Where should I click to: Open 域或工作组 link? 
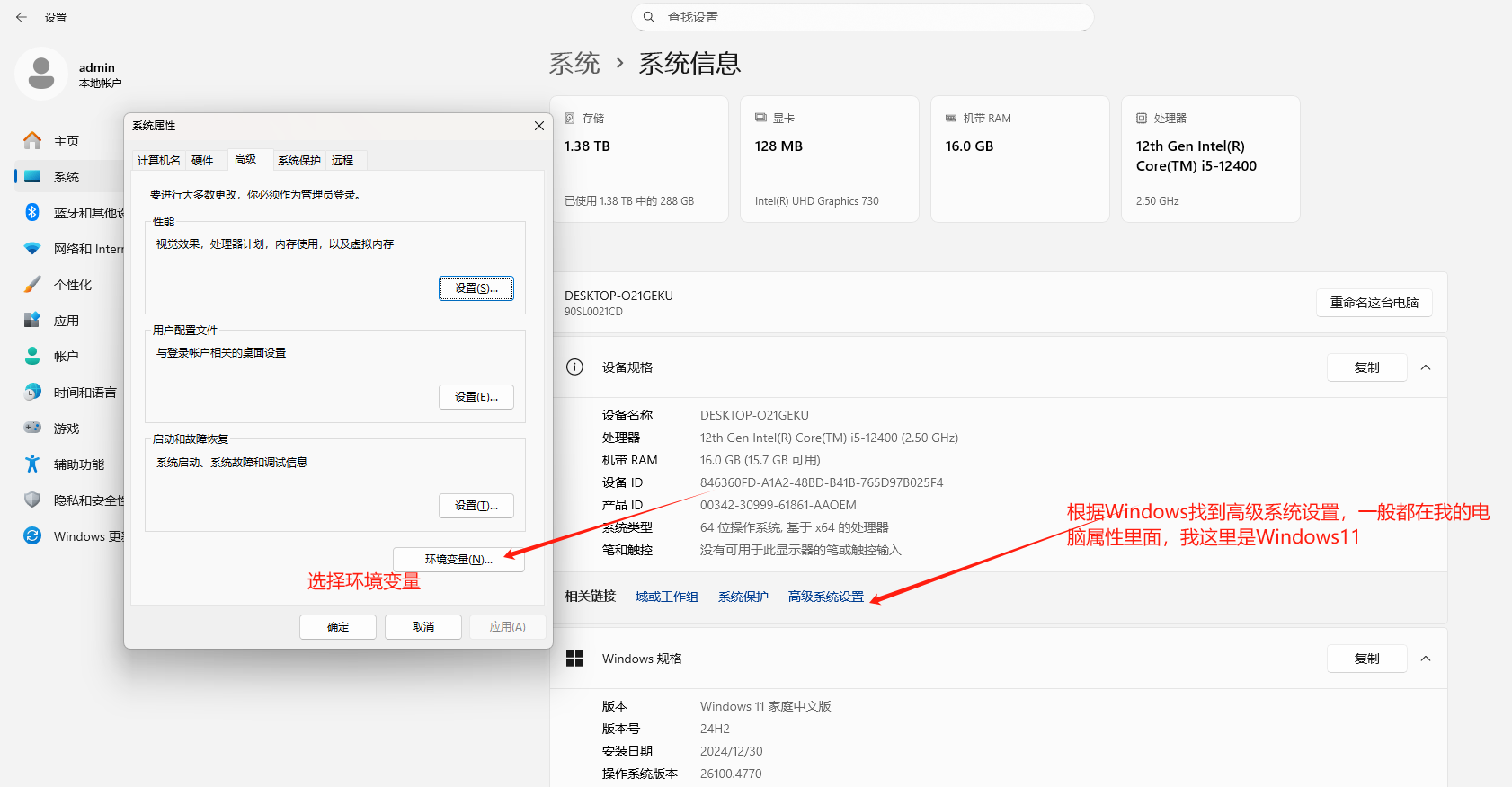[667, 597]
